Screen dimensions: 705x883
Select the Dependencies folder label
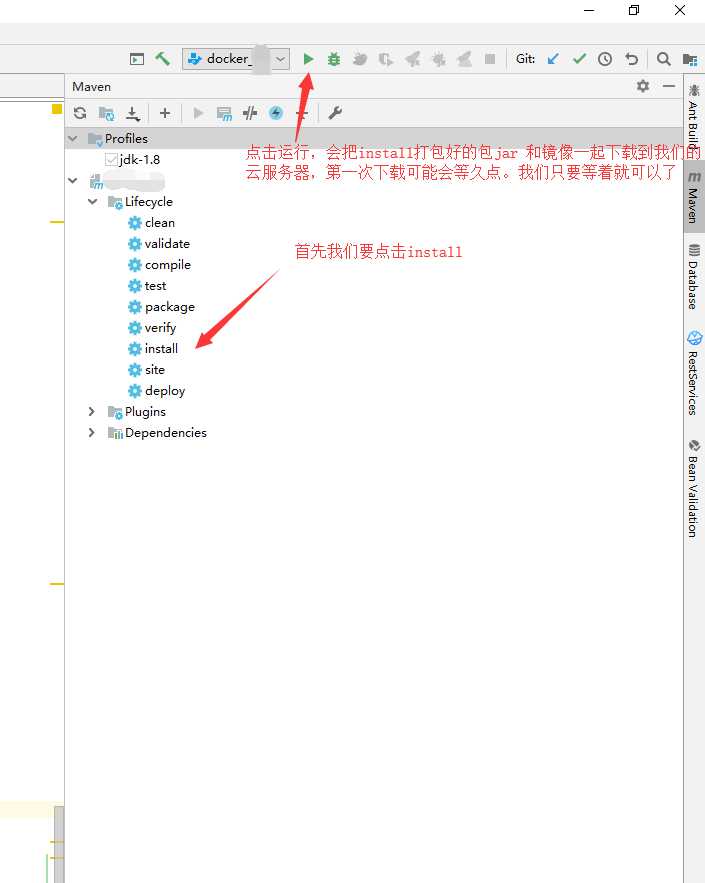[166, 432]
